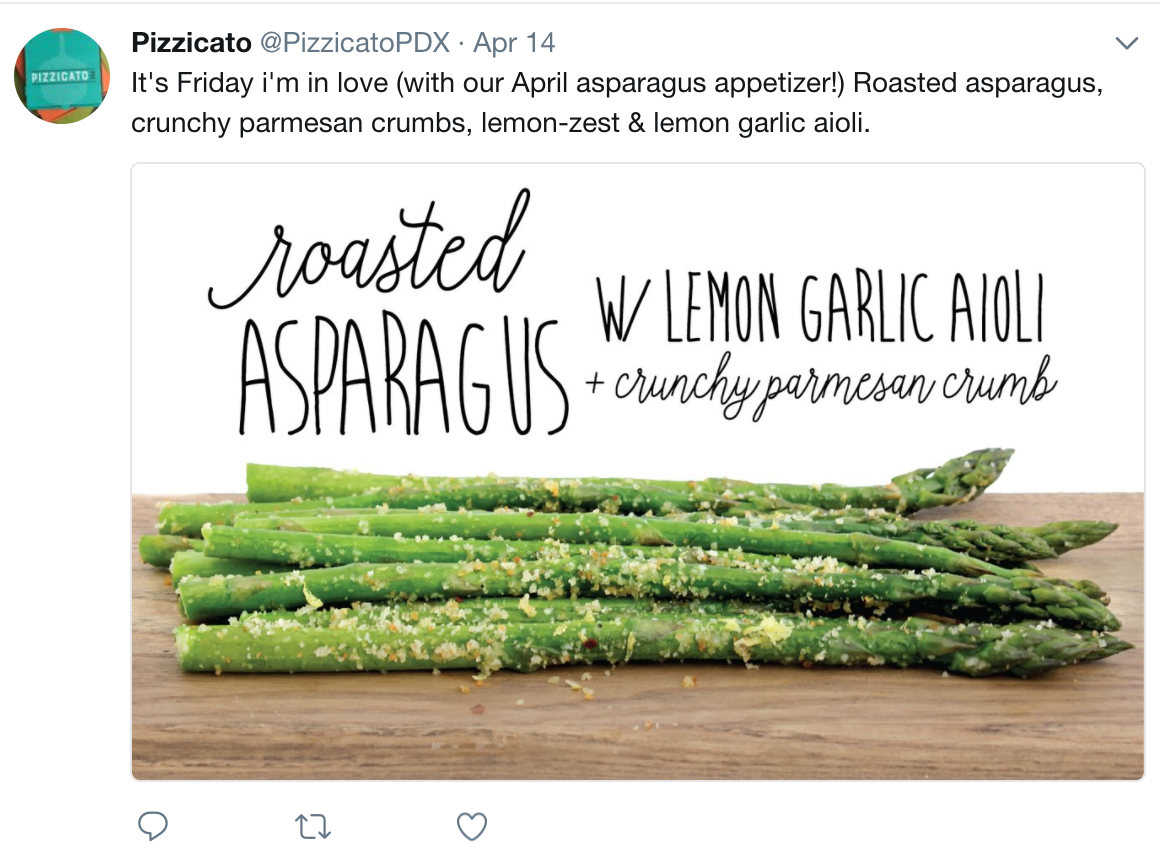1160x862 pixels.
Task: Click the wooden cutting board below the asparagus
Action: tap(638, 729)
